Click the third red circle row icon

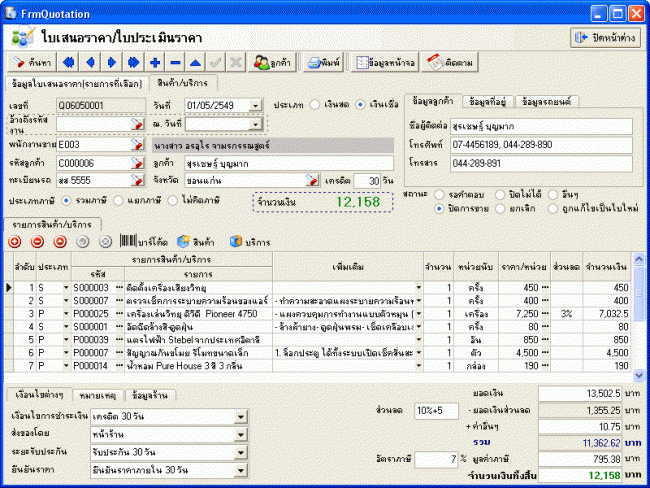[x=60, y=241]
